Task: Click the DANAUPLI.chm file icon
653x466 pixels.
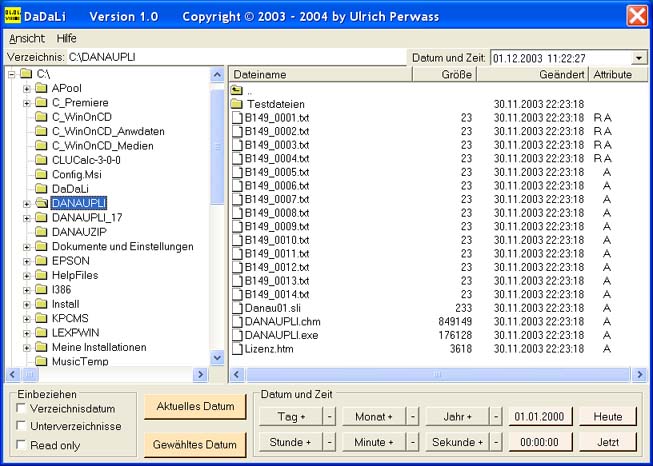Action: click(x=237, y=321)
